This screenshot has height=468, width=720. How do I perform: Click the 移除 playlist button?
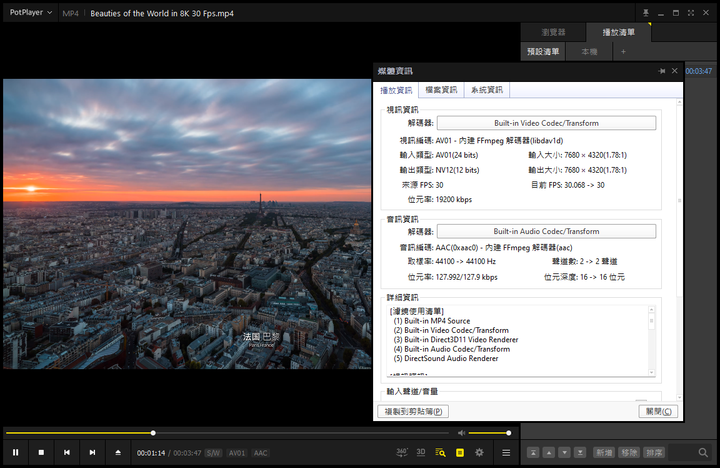pos(629,452)
